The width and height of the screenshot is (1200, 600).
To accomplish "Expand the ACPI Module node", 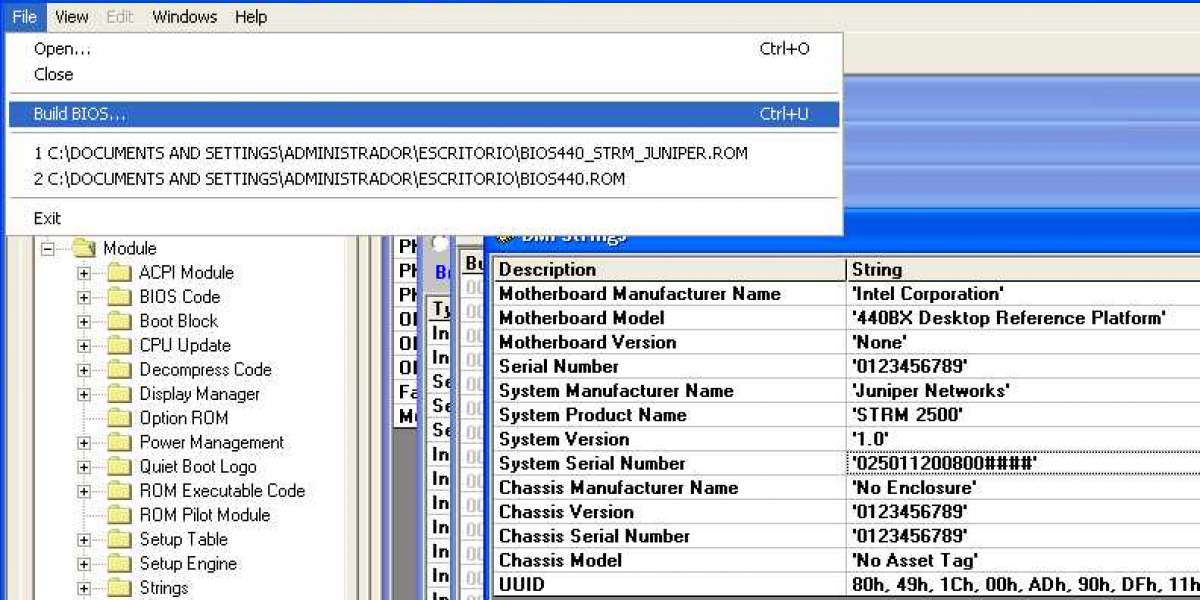I will (84, 273).
